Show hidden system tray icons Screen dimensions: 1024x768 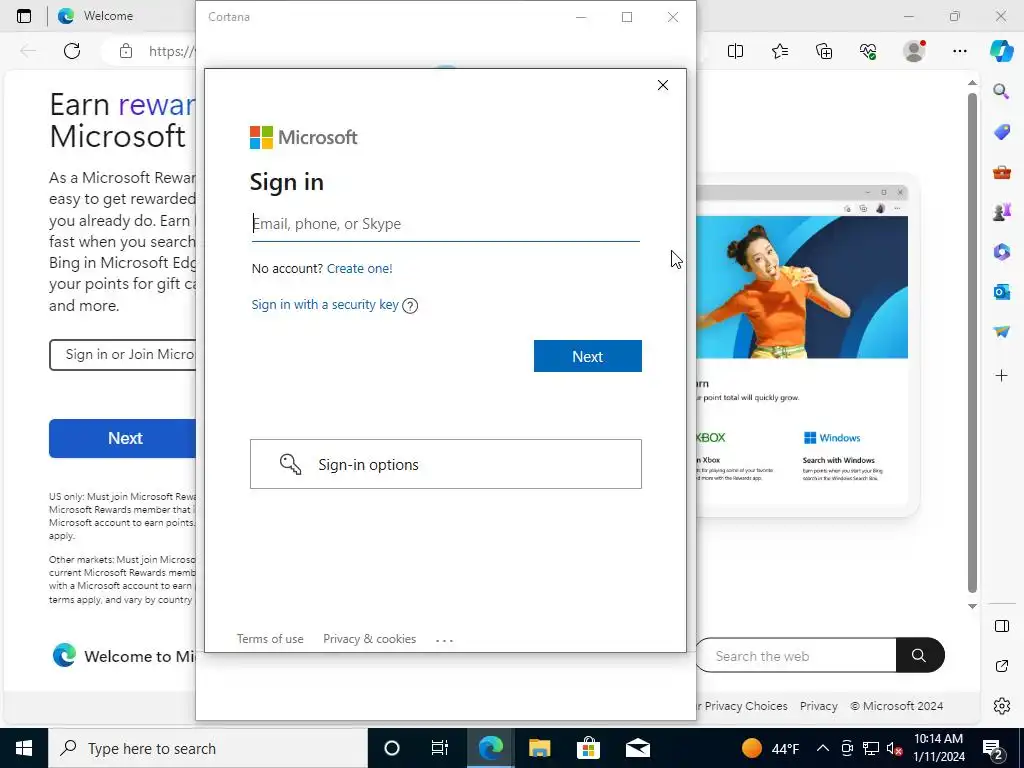tap(823, 748)
